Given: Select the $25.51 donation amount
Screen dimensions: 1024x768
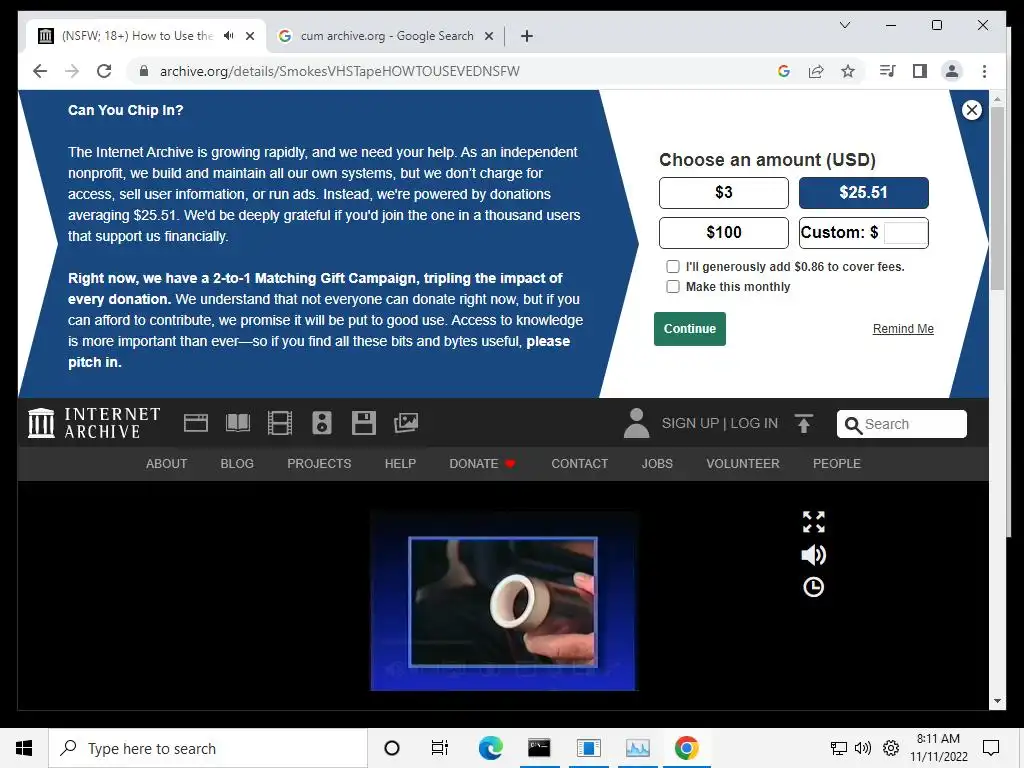Looking at the screenshot, I should [x=863, y=193].
